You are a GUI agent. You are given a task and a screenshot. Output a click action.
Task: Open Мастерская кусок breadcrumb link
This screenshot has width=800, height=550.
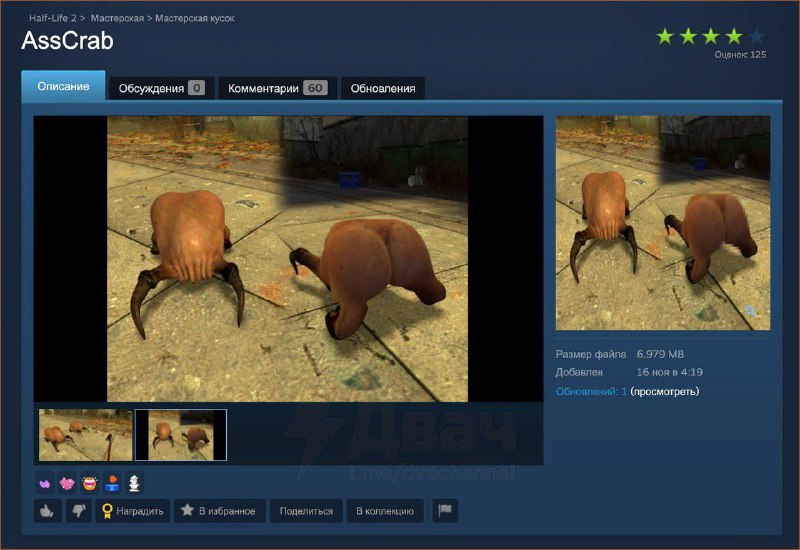coord(194,18)
